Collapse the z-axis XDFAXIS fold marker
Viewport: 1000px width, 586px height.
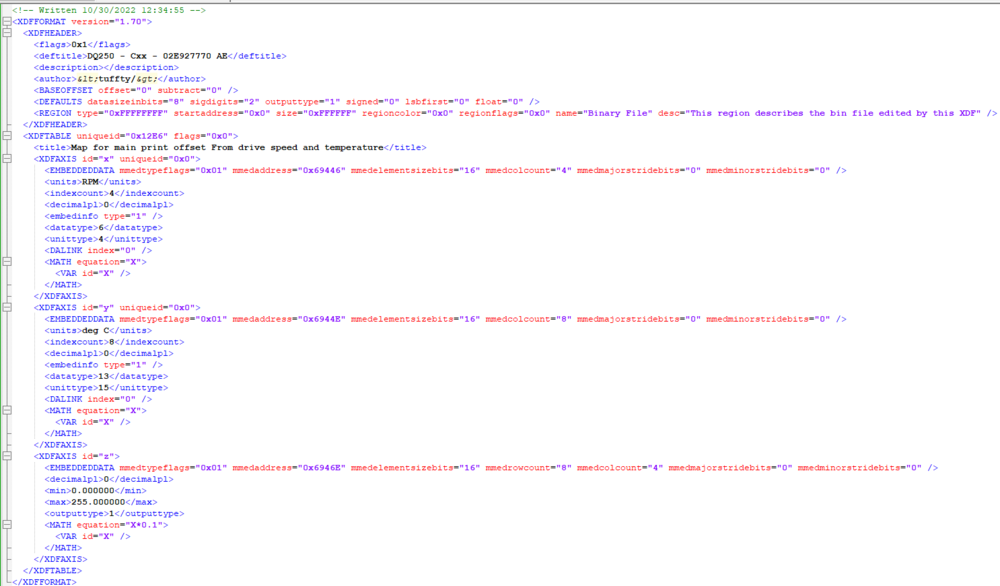pyautogui.click(x=5, y=456)
